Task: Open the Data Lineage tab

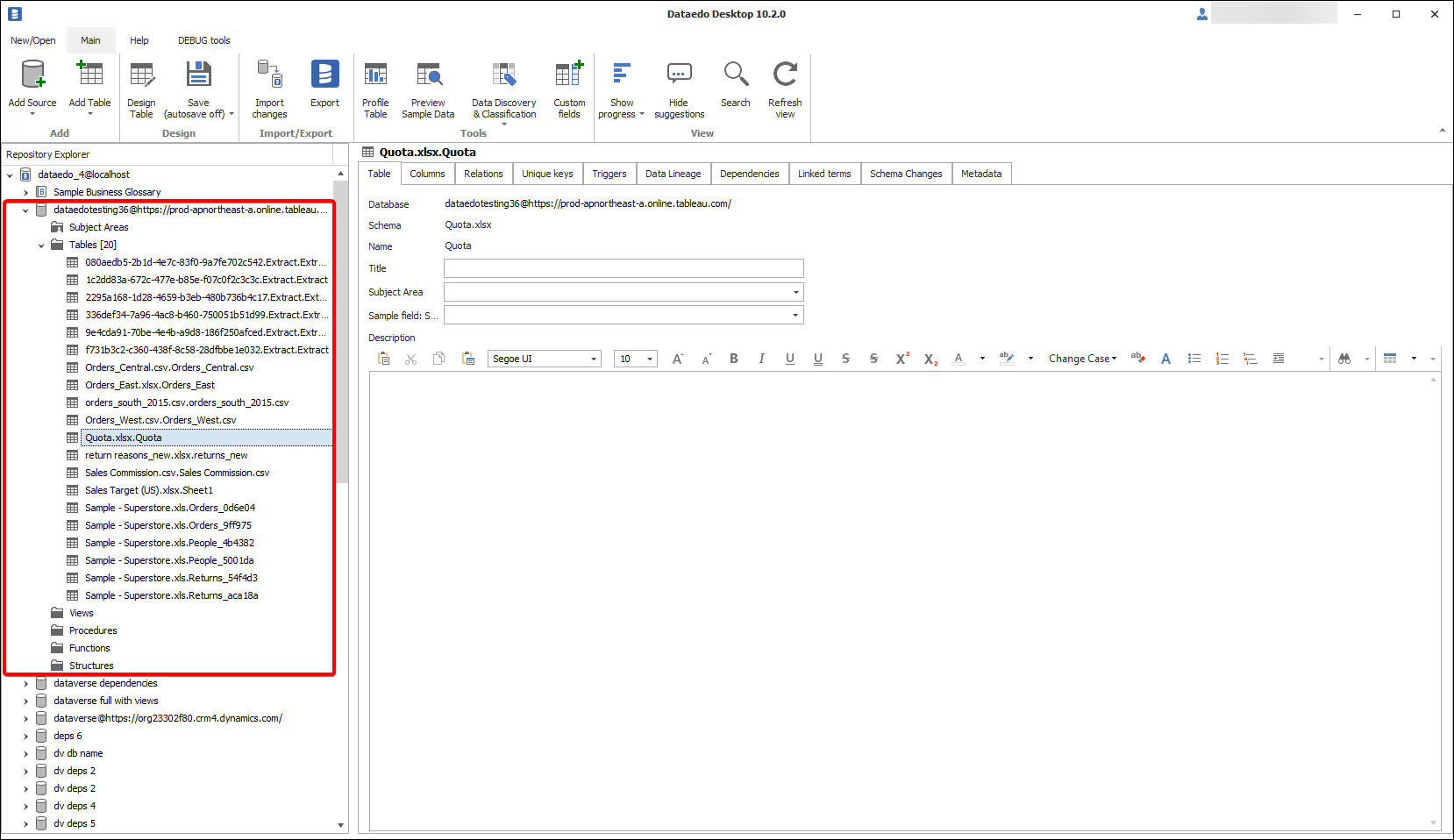Action: pyautogui.click(x=673, y=174)
